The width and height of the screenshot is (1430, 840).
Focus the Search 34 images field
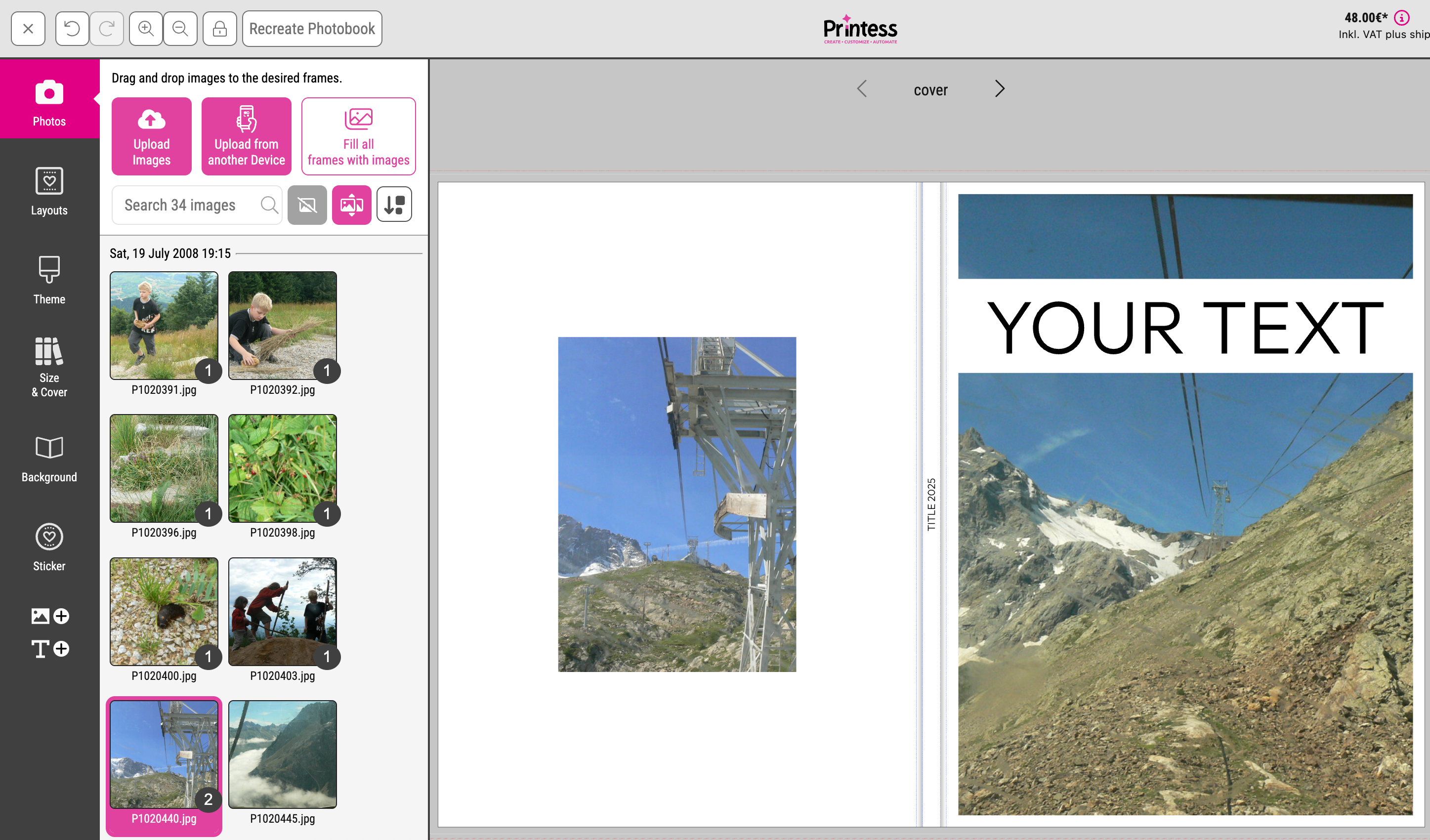tap(197, 205)
